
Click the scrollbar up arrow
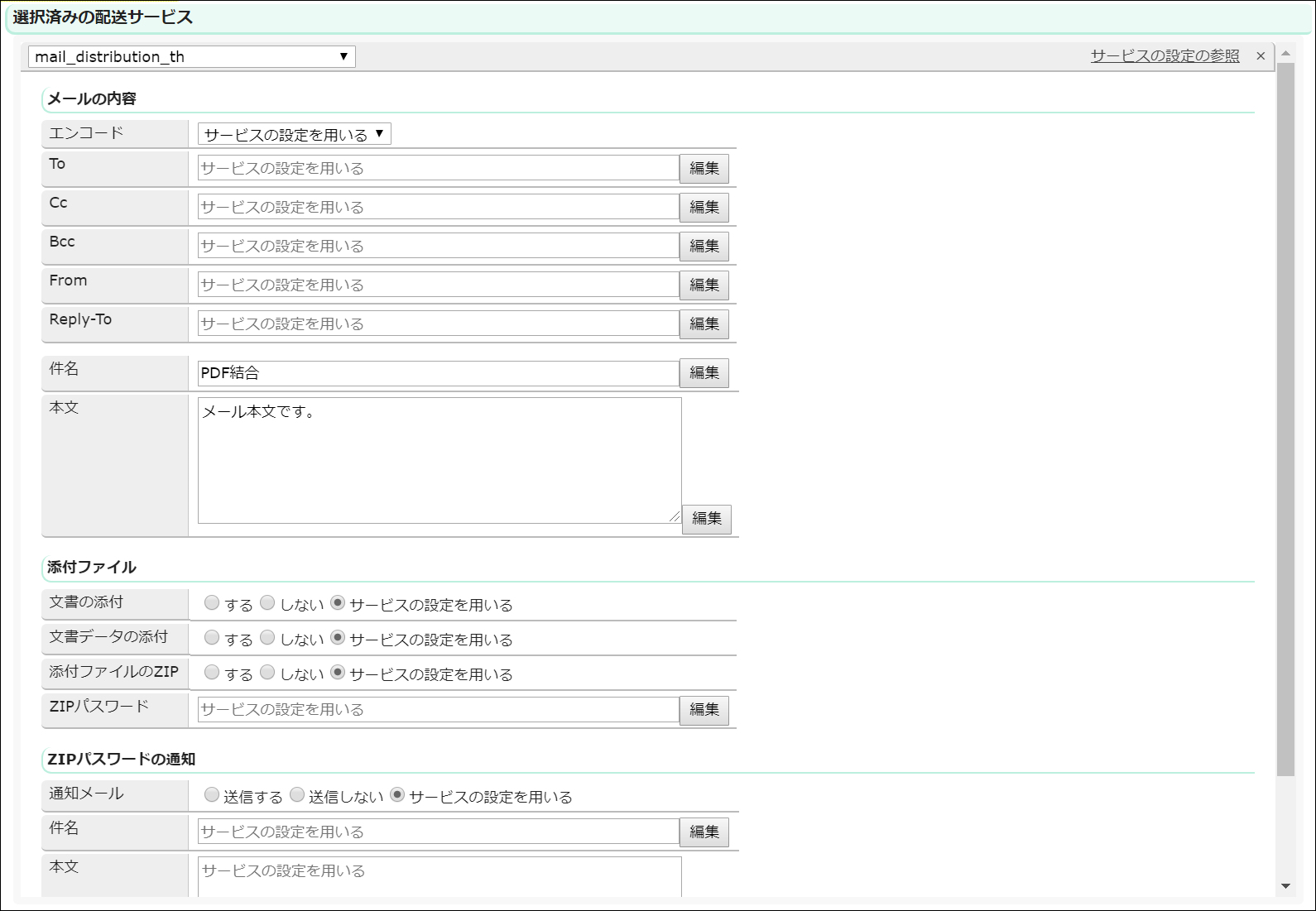pyautogui.click(x=1285, y=54)
